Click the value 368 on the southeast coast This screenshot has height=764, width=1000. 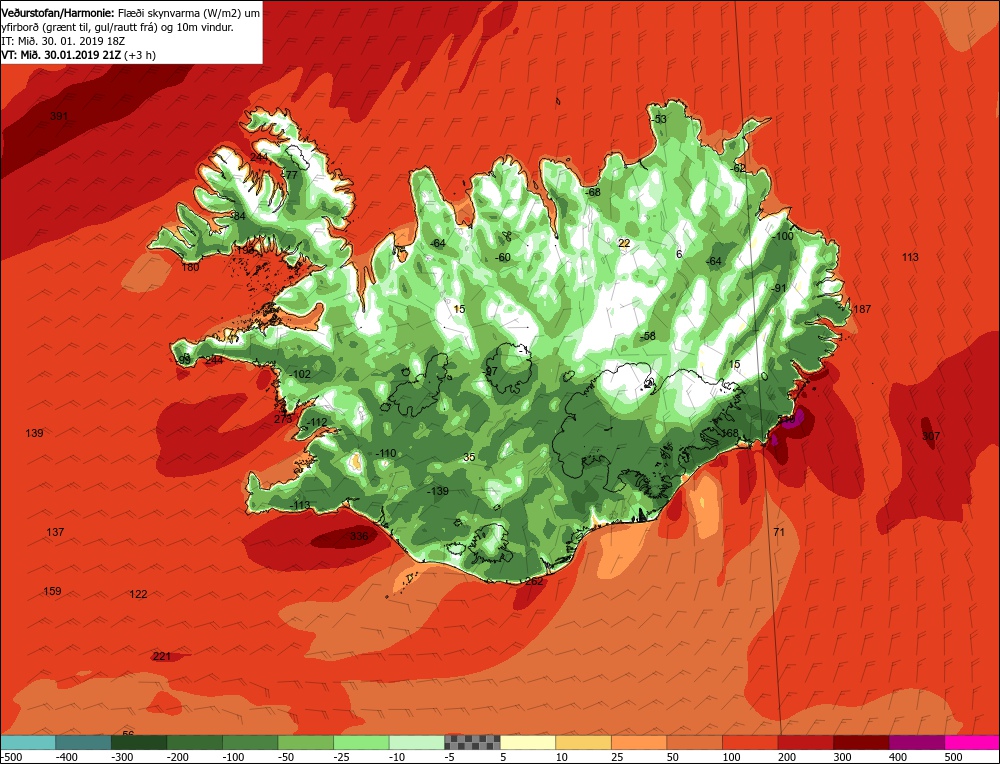(x=730, y=433)
